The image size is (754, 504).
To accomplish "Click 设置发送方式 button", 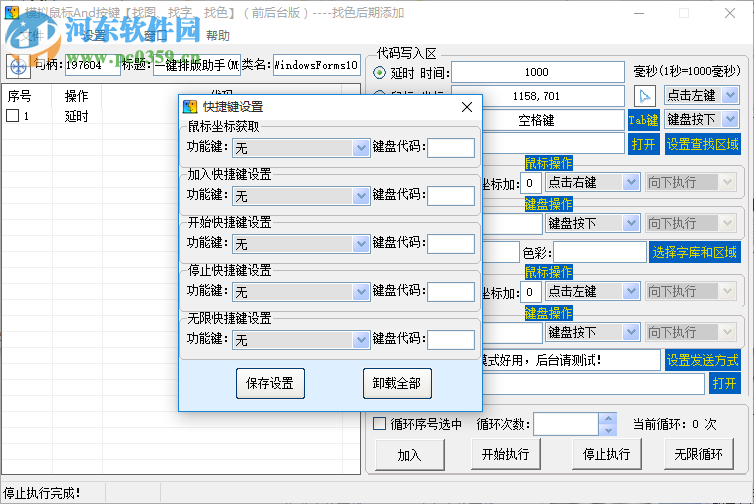I will tap(703, 360).
